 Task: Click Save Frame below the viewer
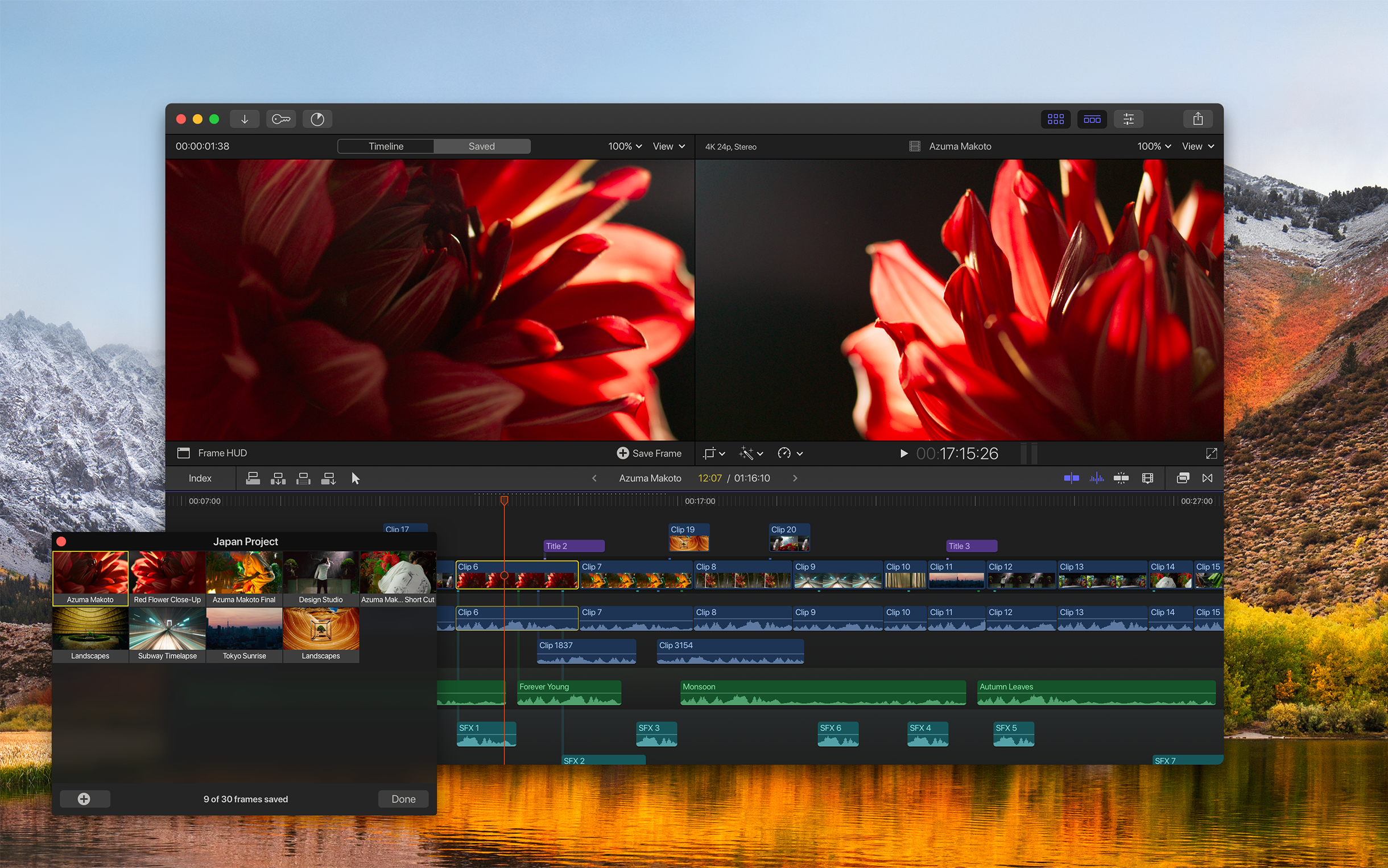(x=649, y=453)
